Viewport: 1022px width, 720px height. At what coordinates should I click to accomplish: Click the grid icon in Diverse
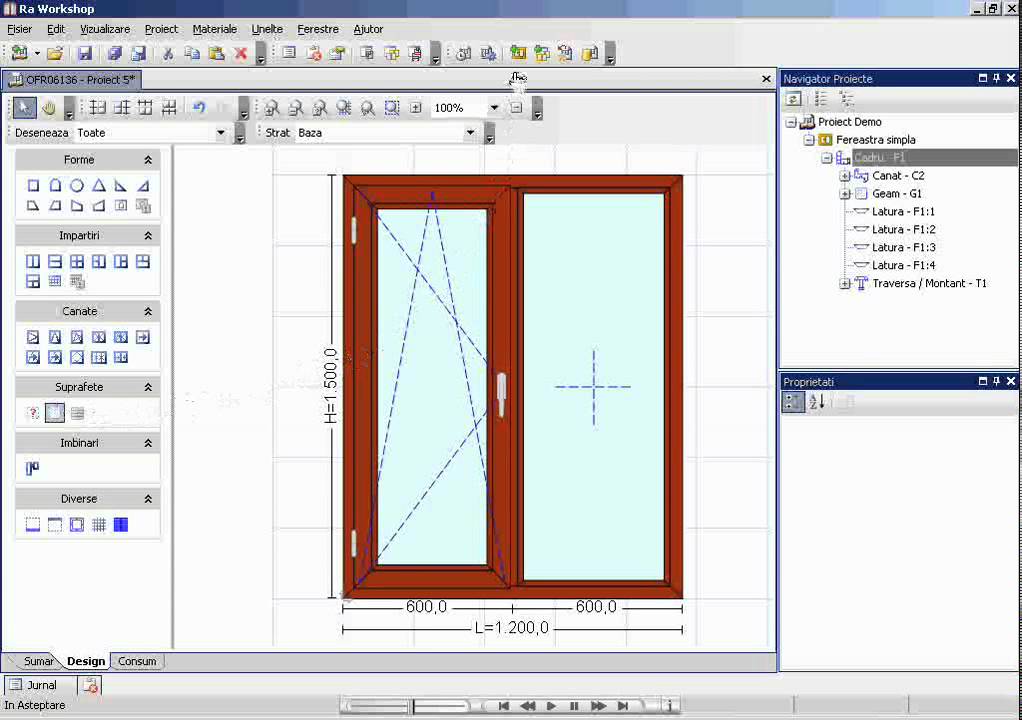[98, 525]
